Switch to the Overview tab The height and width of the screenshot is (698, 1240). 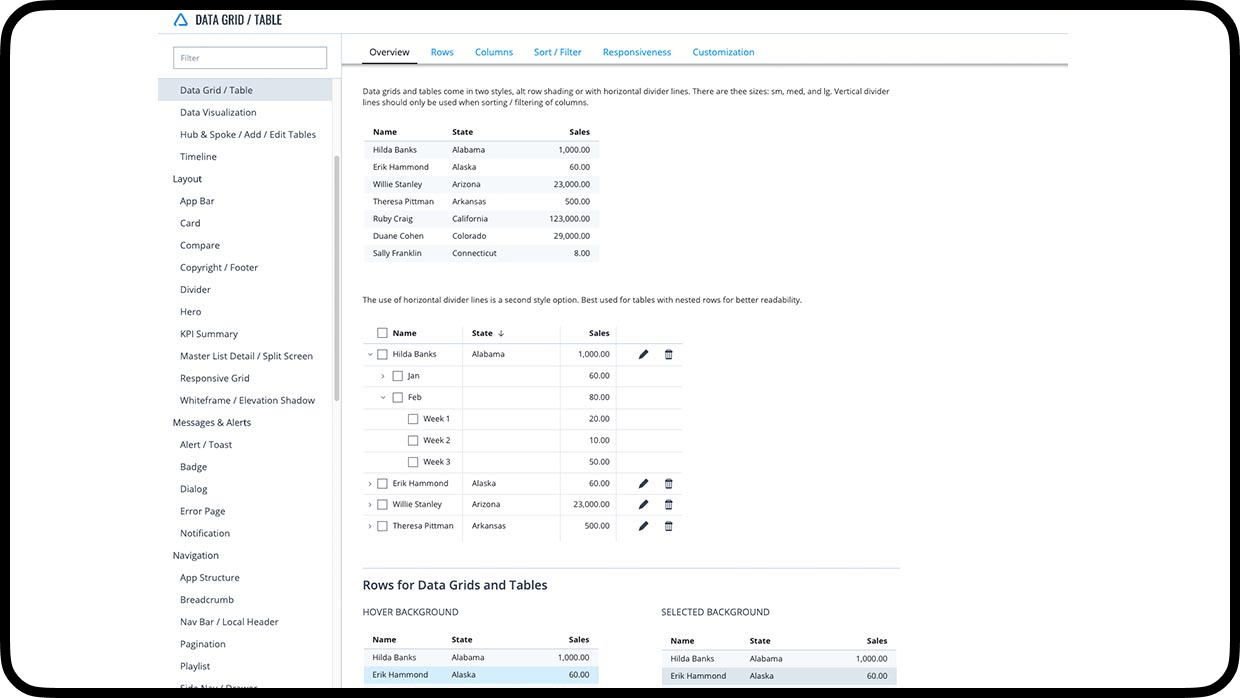389,52
